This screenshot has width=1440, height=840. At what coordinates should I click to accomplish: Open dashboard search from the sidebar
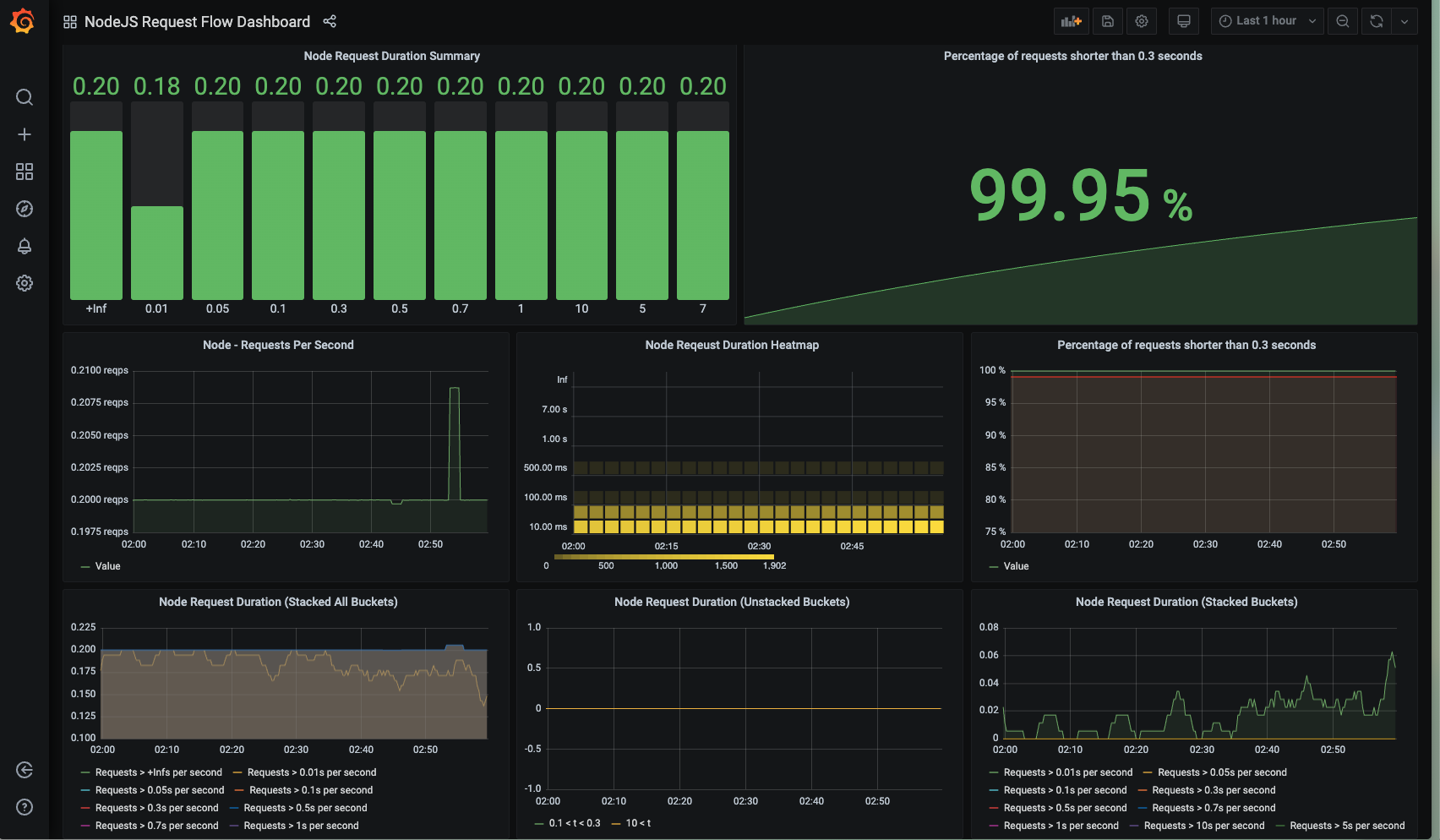tap(25, 97)
